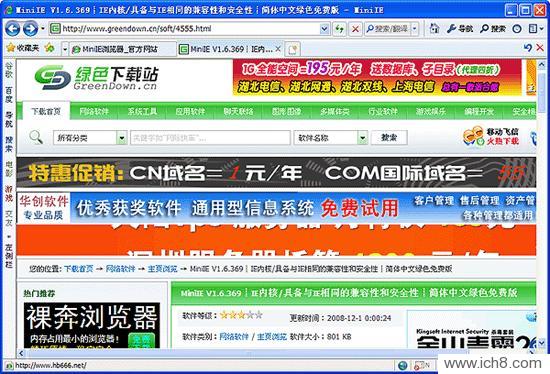This screenshot has width=550, height=374.
Task: Open the 特惠促销 CN域名 banner
Action: 276,172
